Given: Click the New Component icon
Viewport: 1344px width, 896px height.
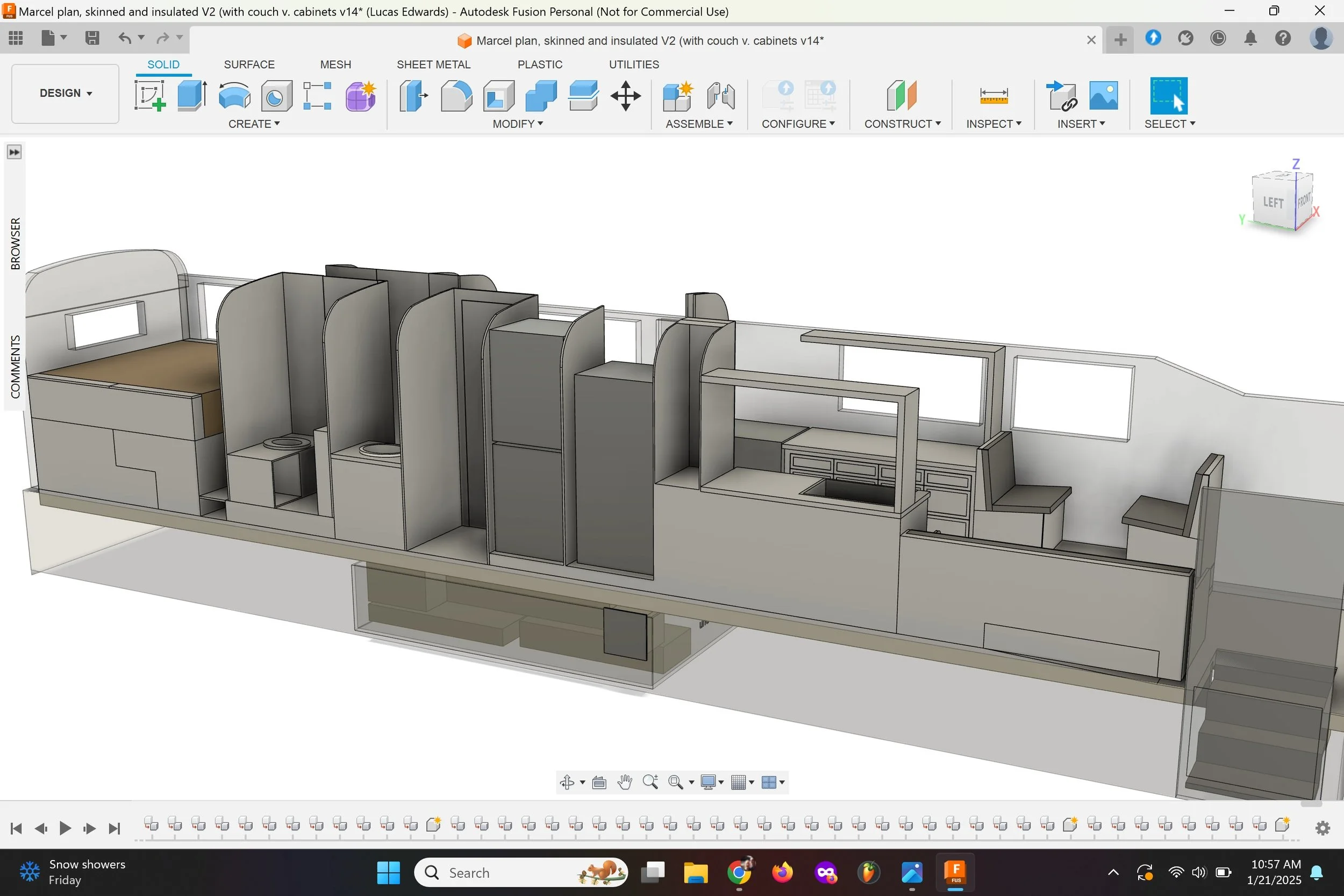Looking at the screenshot, I should coord(678,96).
